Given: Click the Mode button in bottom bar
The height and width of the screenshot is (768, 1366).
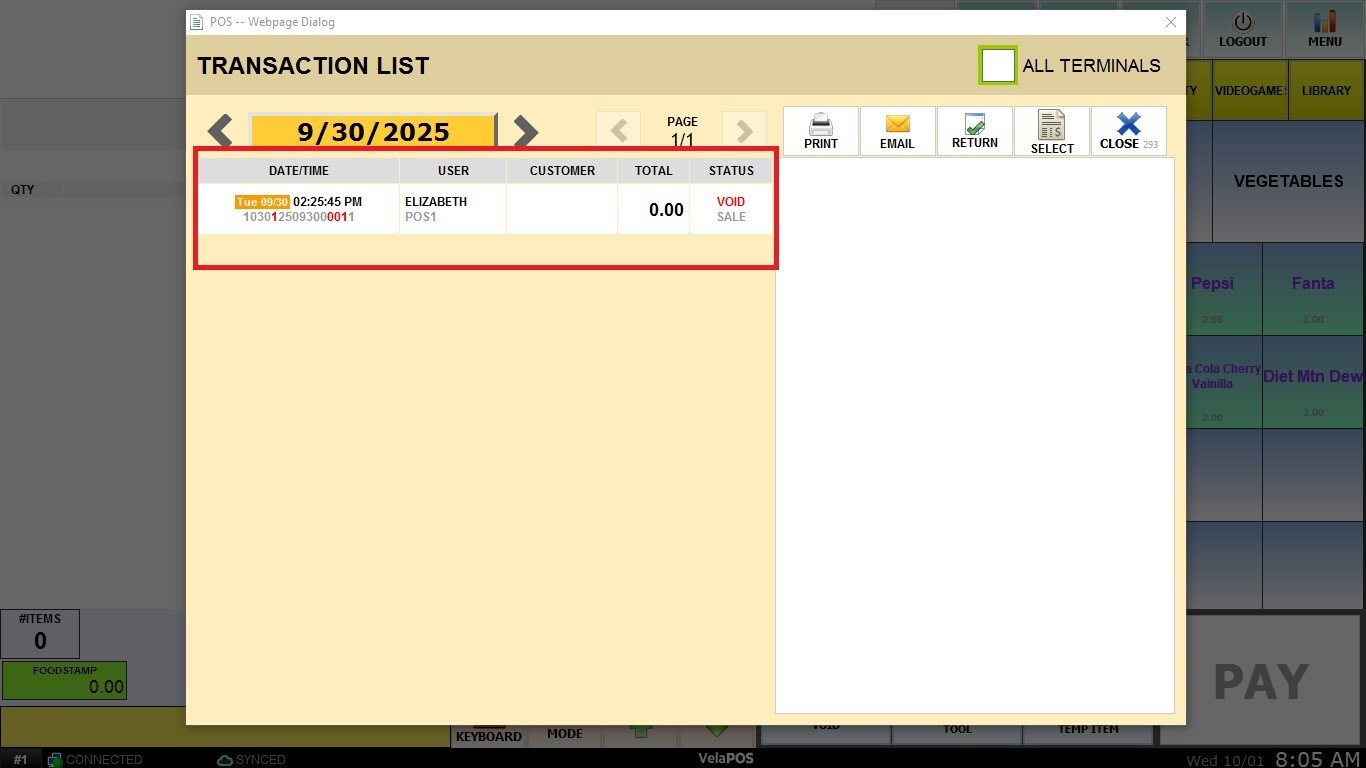Looking at the screenshot, I should (564, 734).
